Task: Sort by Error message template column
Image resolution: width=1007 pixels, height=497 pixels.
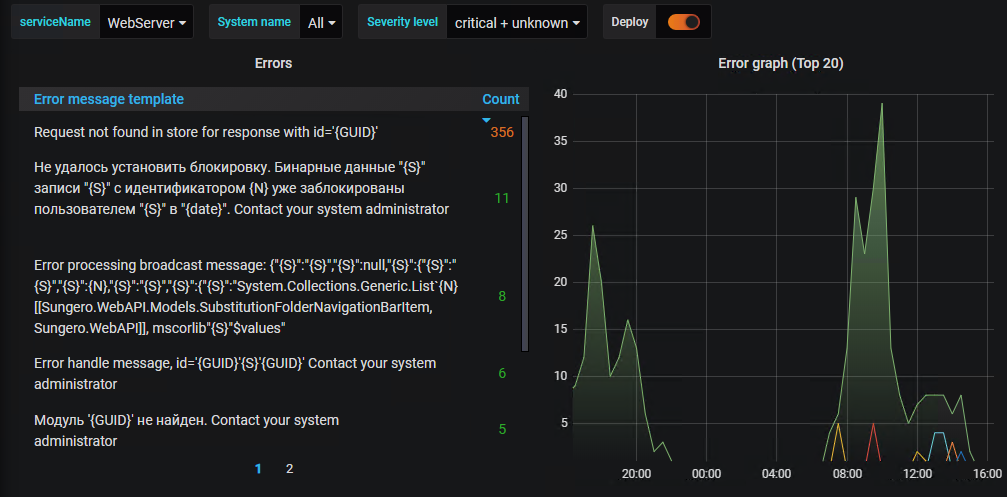Action: [x=109, y=99]
